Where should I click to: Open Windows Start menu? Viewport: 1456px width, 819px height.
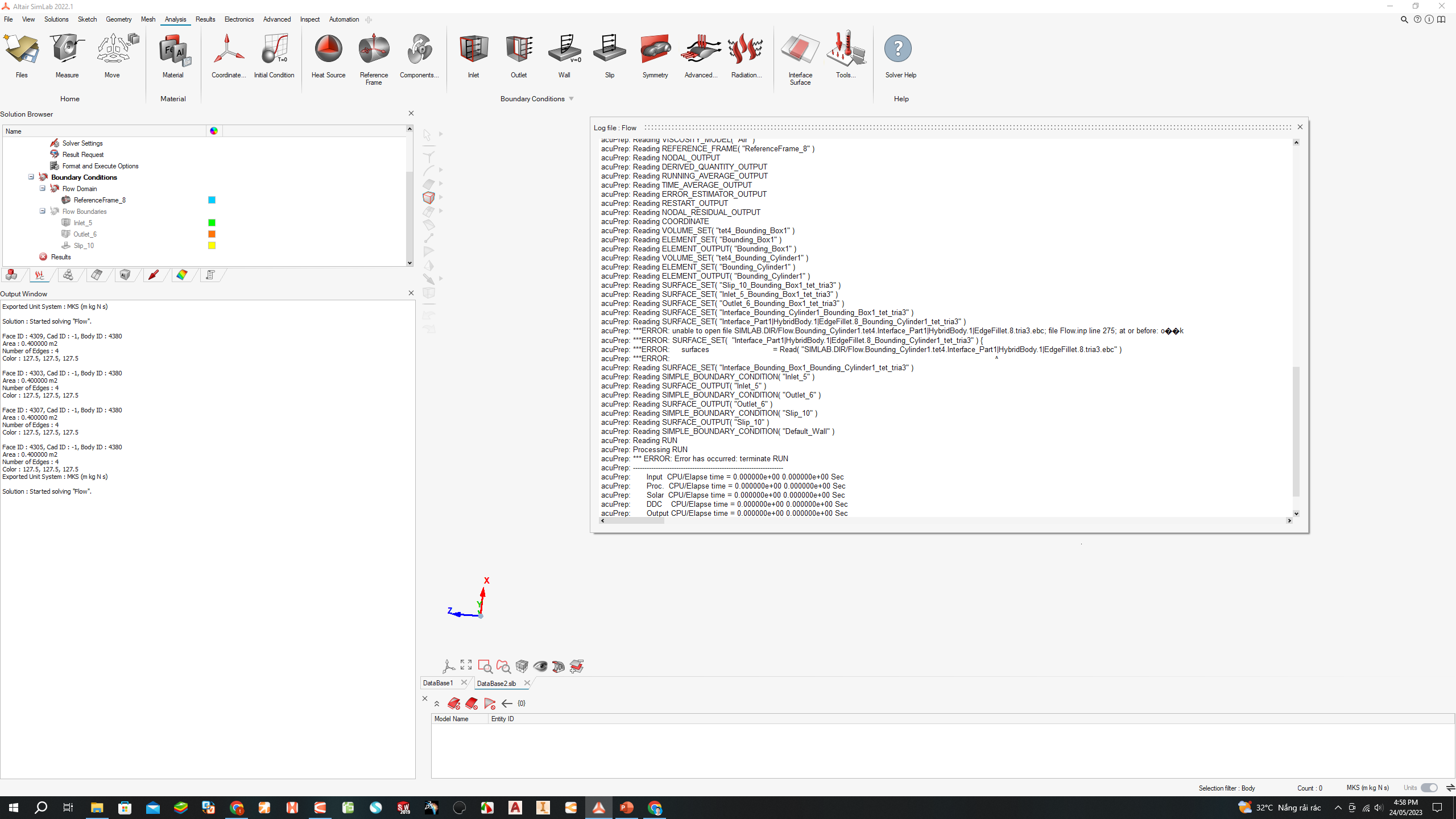click(14, 808)
